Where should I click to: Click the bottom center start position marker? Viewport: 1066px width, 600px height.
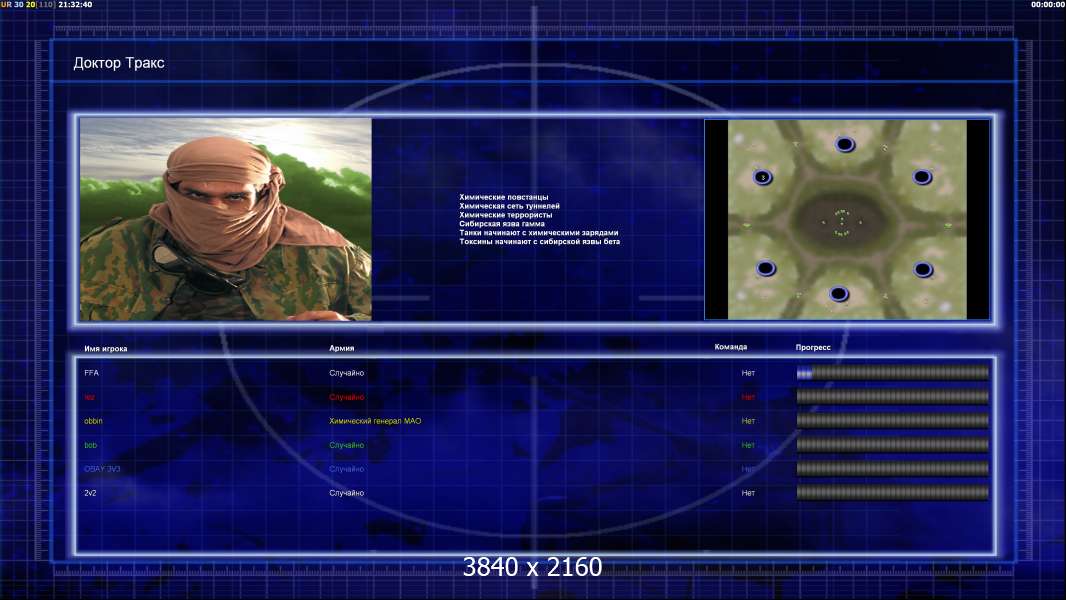click(x=838, y=294)
